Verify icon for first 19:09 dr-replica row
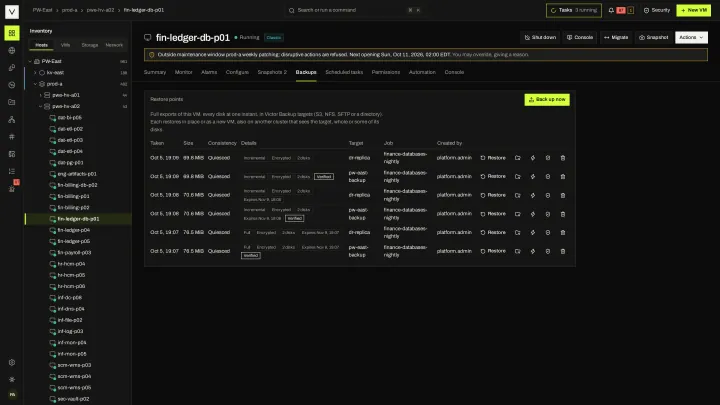The width and height of the screenshot is (720, 405). coord(548,158)
